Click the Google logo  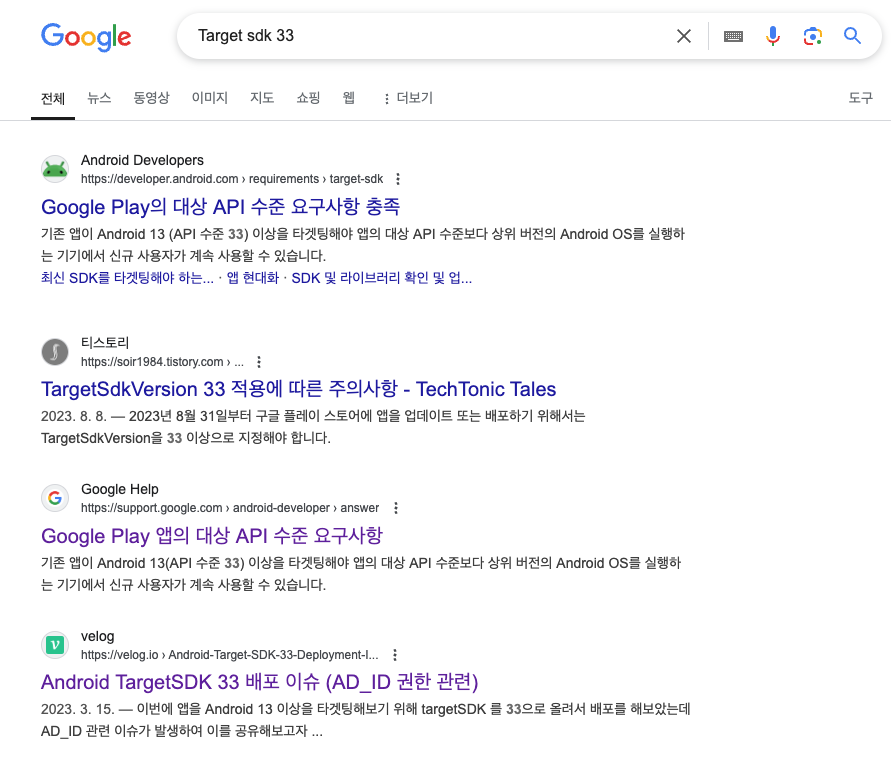coord(86,37)
